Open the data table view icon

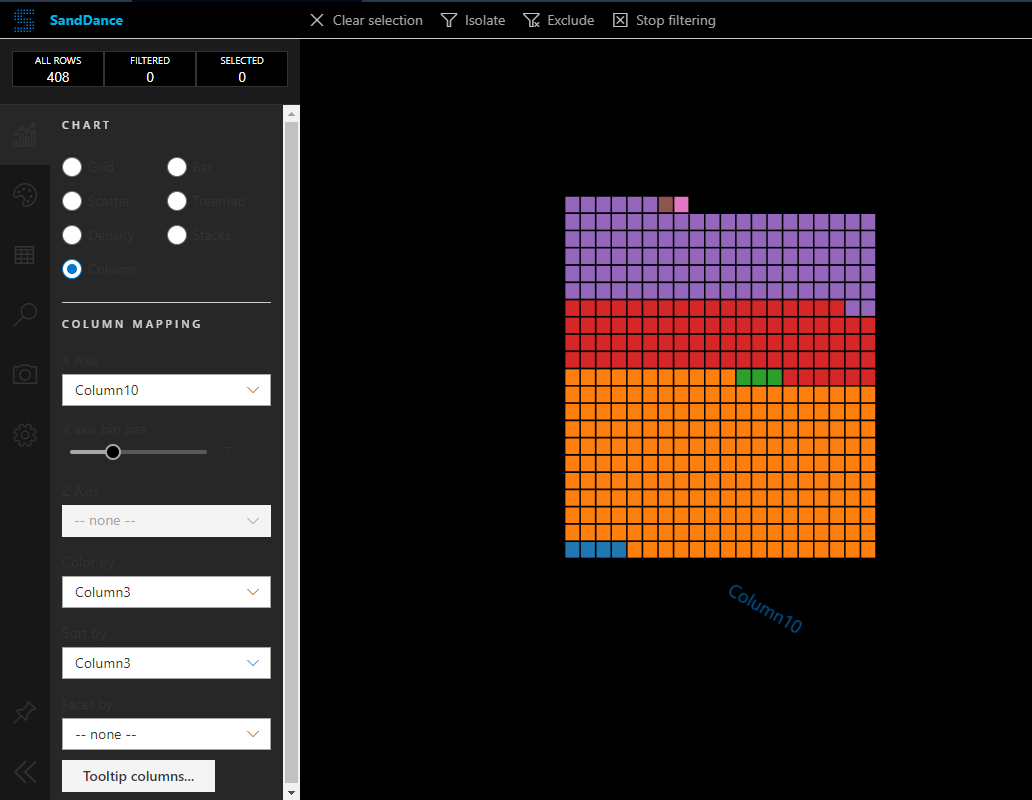tap(25, 255)
